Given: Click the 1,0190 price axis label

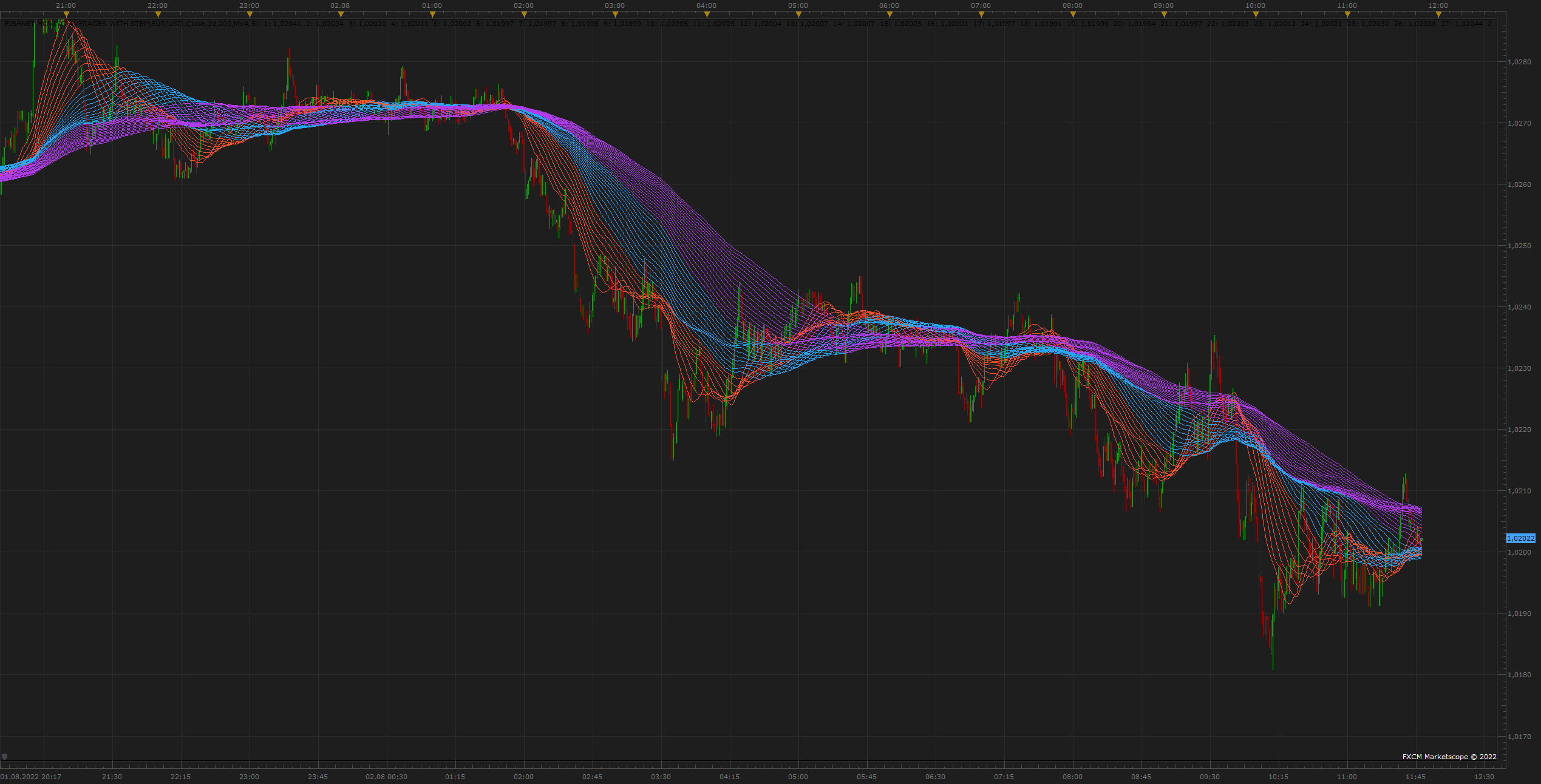Looking at the screenshot, I should [x=1519, y=613].
